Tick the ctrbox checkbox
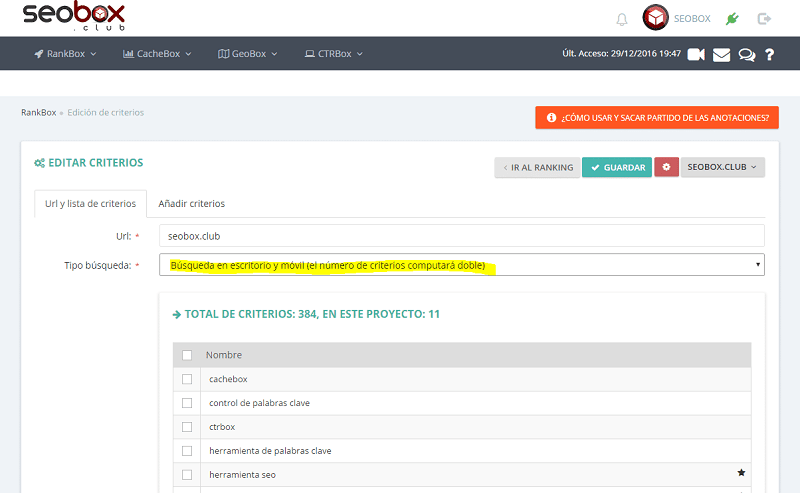800x493 pixels. (187, 427)
